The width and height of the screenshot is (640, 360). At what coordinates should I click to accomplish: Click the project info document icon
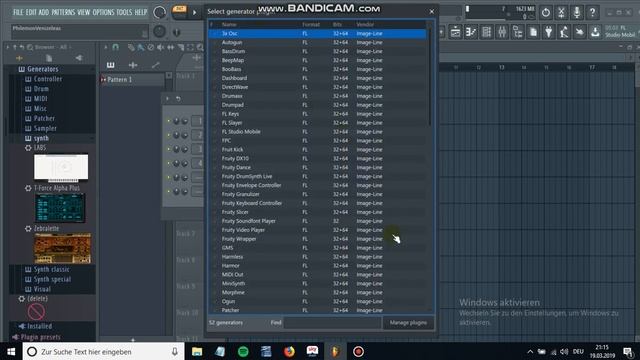(x=533, y=32)
